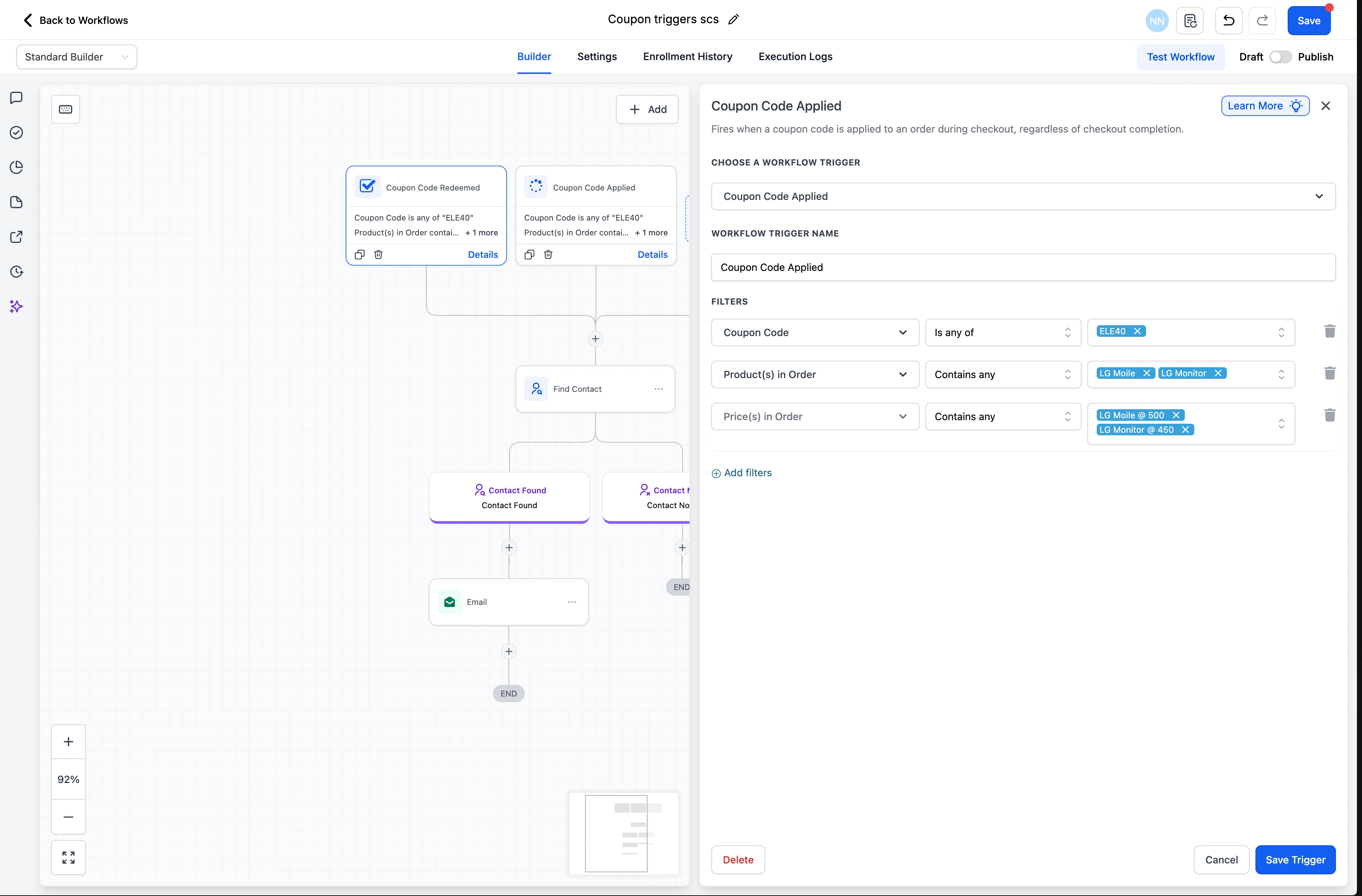Image resolution: width=1362 pixels, height=896 pixels.
Task: Remove the LG Monitor @ 450 price tag
Action: click(x=1186, y=429)
